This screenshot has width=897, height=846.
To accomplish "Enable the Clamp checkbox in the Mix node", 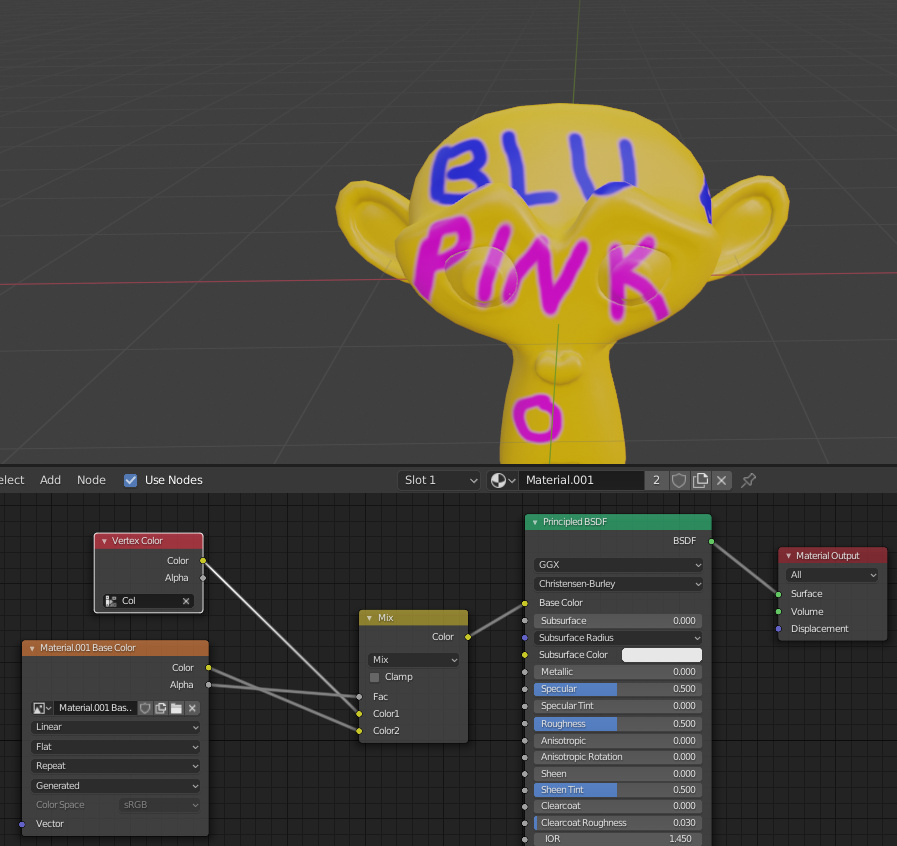I will click(x=376, y=677).
